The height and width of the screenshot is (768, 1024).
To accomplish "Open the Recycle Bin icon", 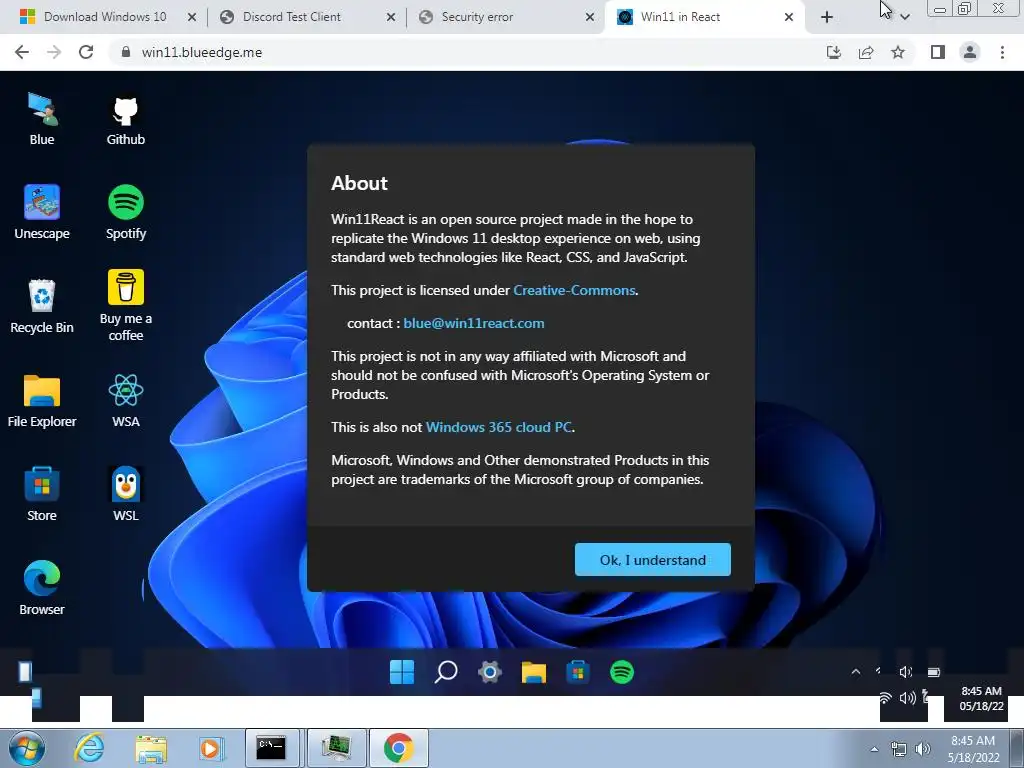I will click(x=42, y=306).
